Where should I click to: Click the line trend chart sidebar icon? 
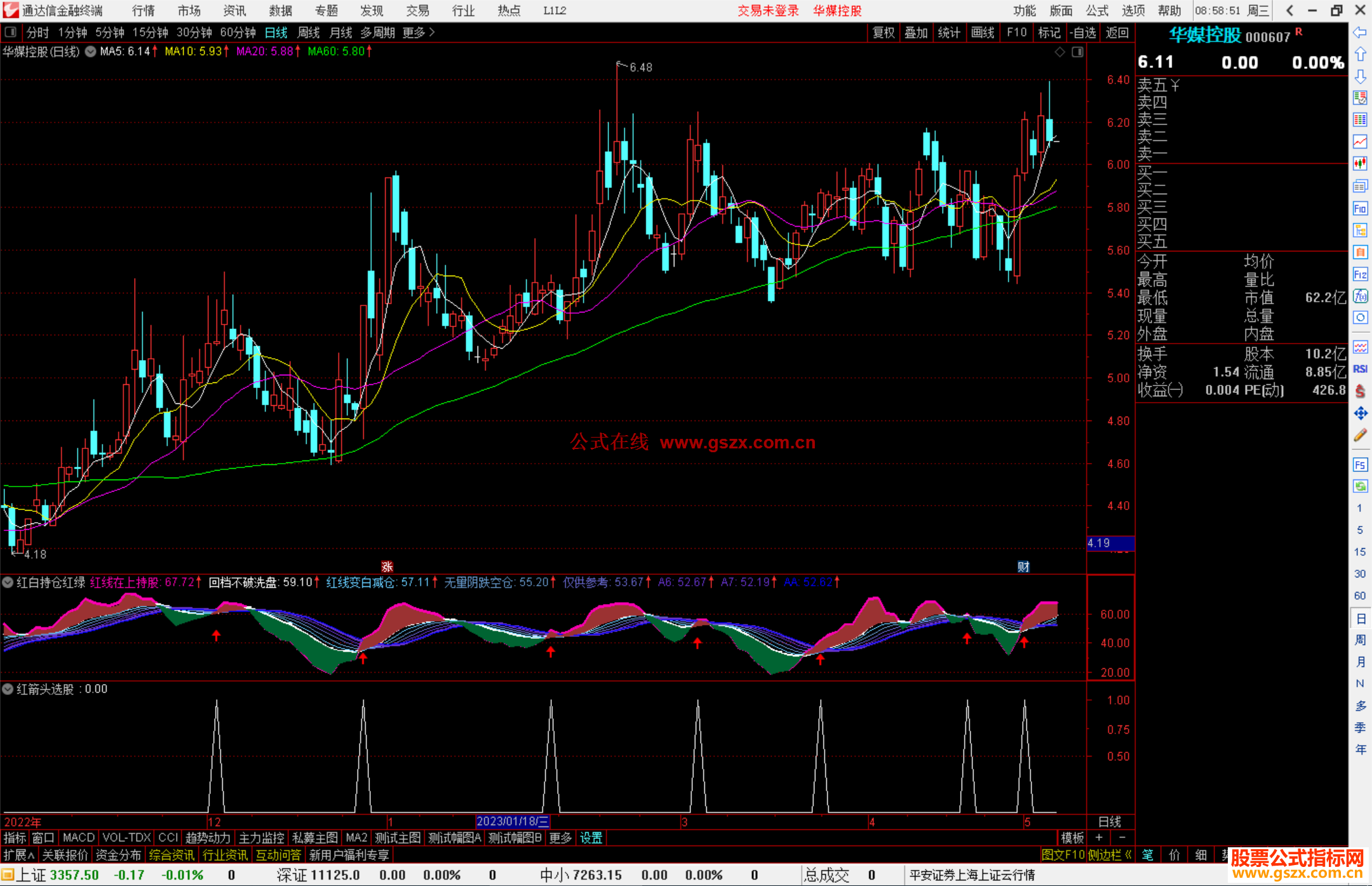(1360, 142)
